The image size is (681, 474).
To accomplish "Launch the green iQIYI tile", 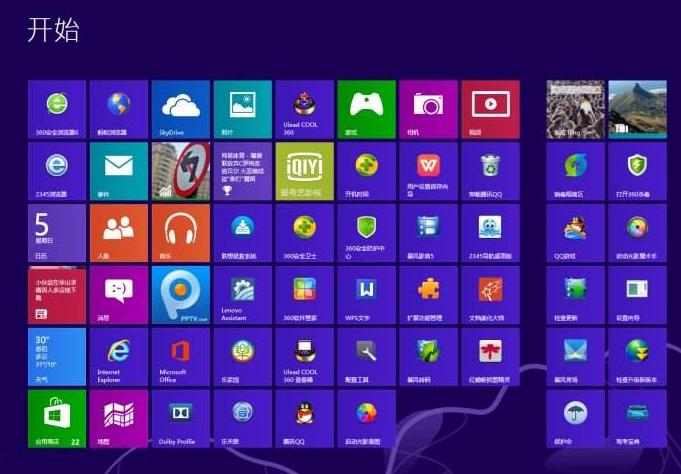I will click(x=305, y=172).
